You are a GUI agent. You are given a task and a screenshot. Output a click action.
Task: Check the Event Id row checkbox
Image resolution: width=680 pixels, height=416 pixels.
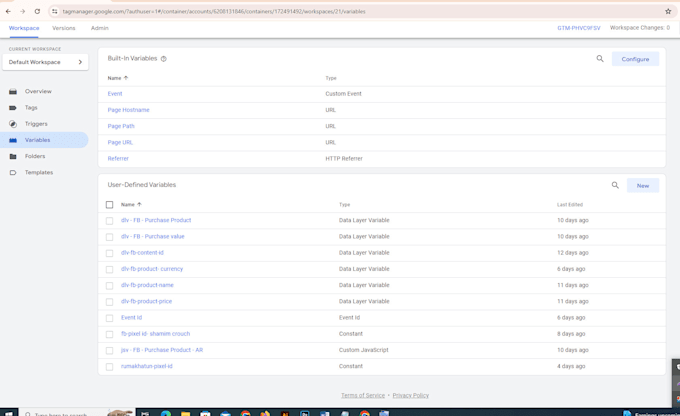[x=109, y=318]
